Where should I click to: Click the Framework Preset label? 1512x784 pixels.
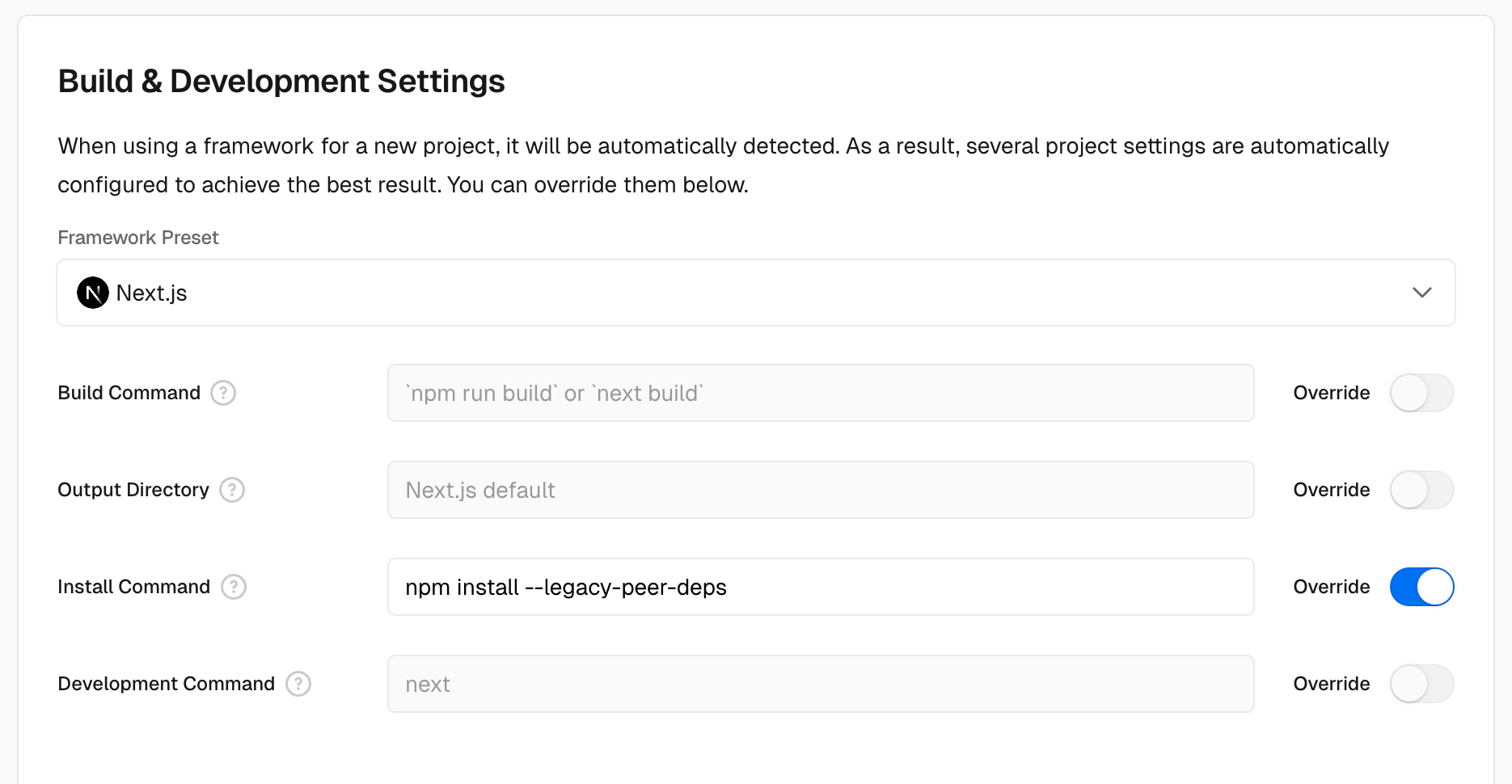tap(138, 238)
